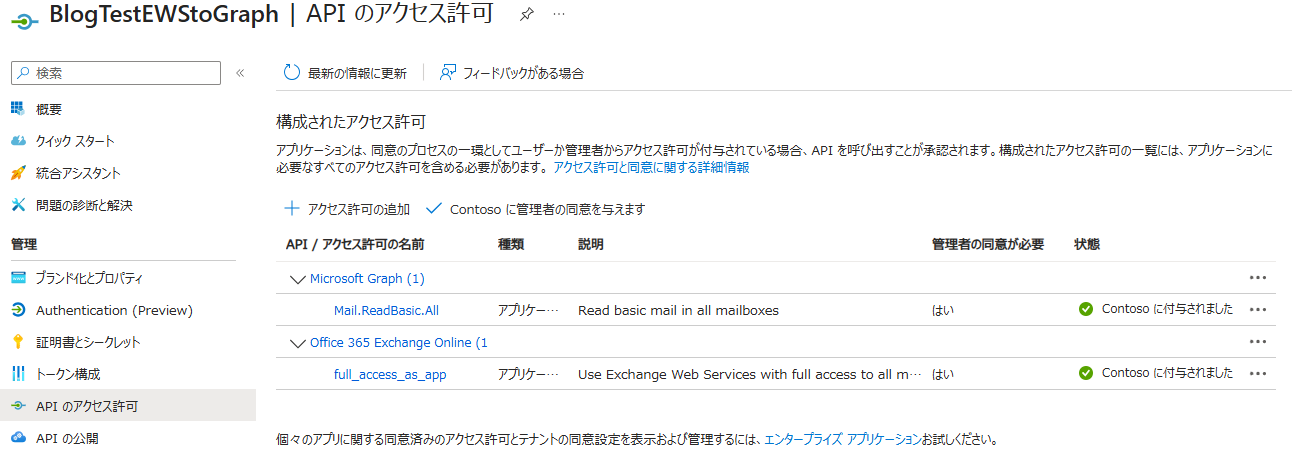
Task: Click the 問題の診断と解決 wrench icon
Action: [18, 205]
